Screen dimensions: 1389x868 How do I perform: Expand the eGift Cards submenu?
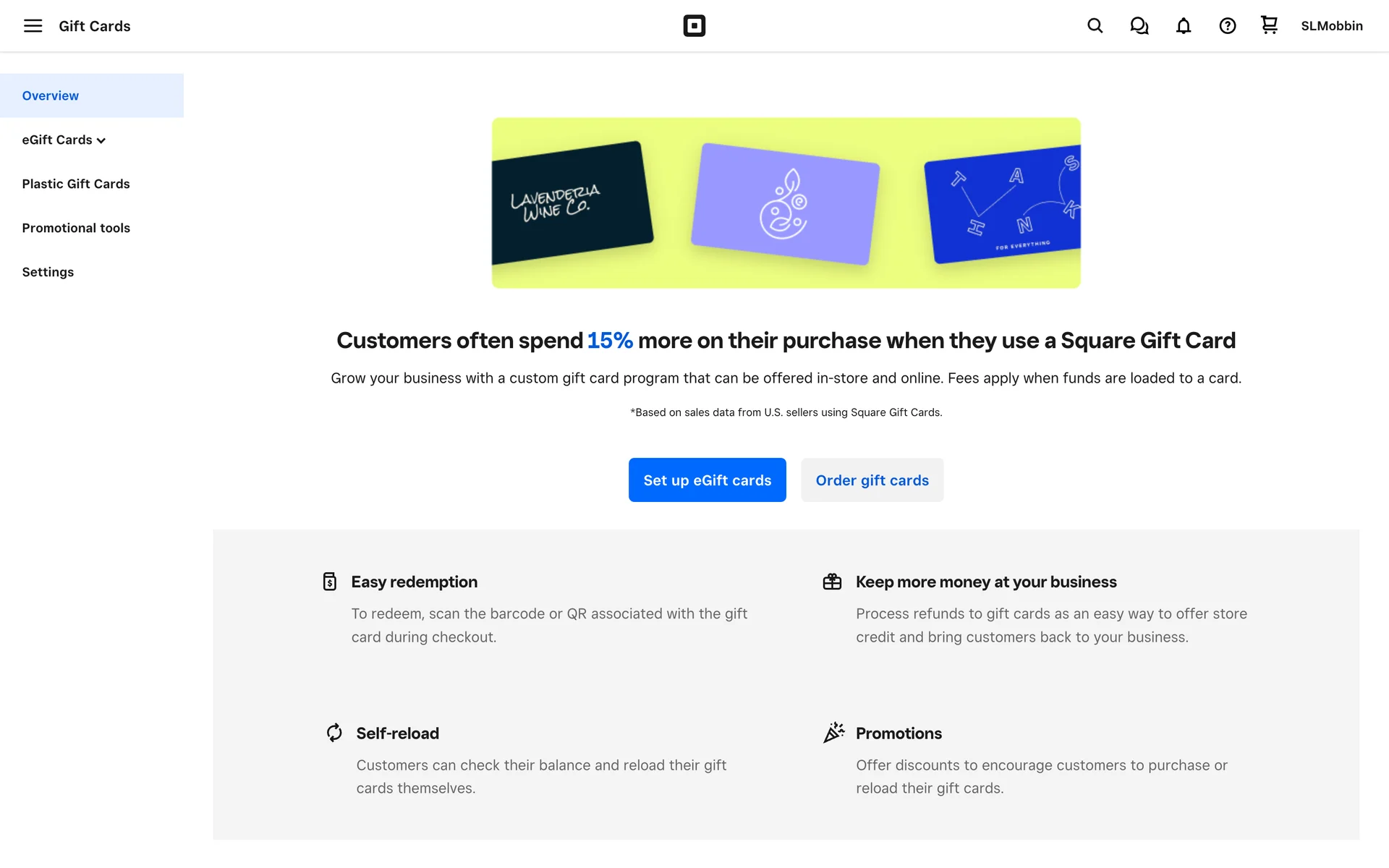click(x=64, y=140)
